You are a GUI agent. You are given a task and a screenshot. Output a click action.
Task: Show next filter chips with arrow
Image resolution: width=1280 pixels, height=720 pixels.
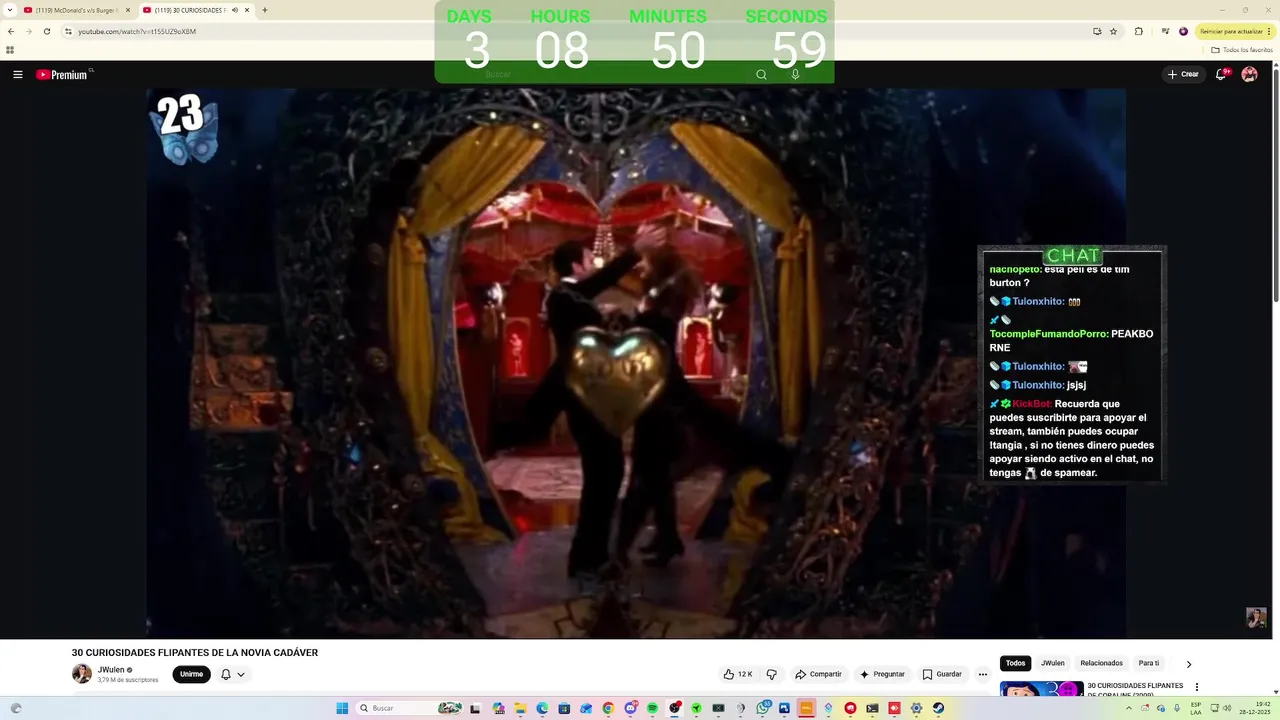point(1188,664)
